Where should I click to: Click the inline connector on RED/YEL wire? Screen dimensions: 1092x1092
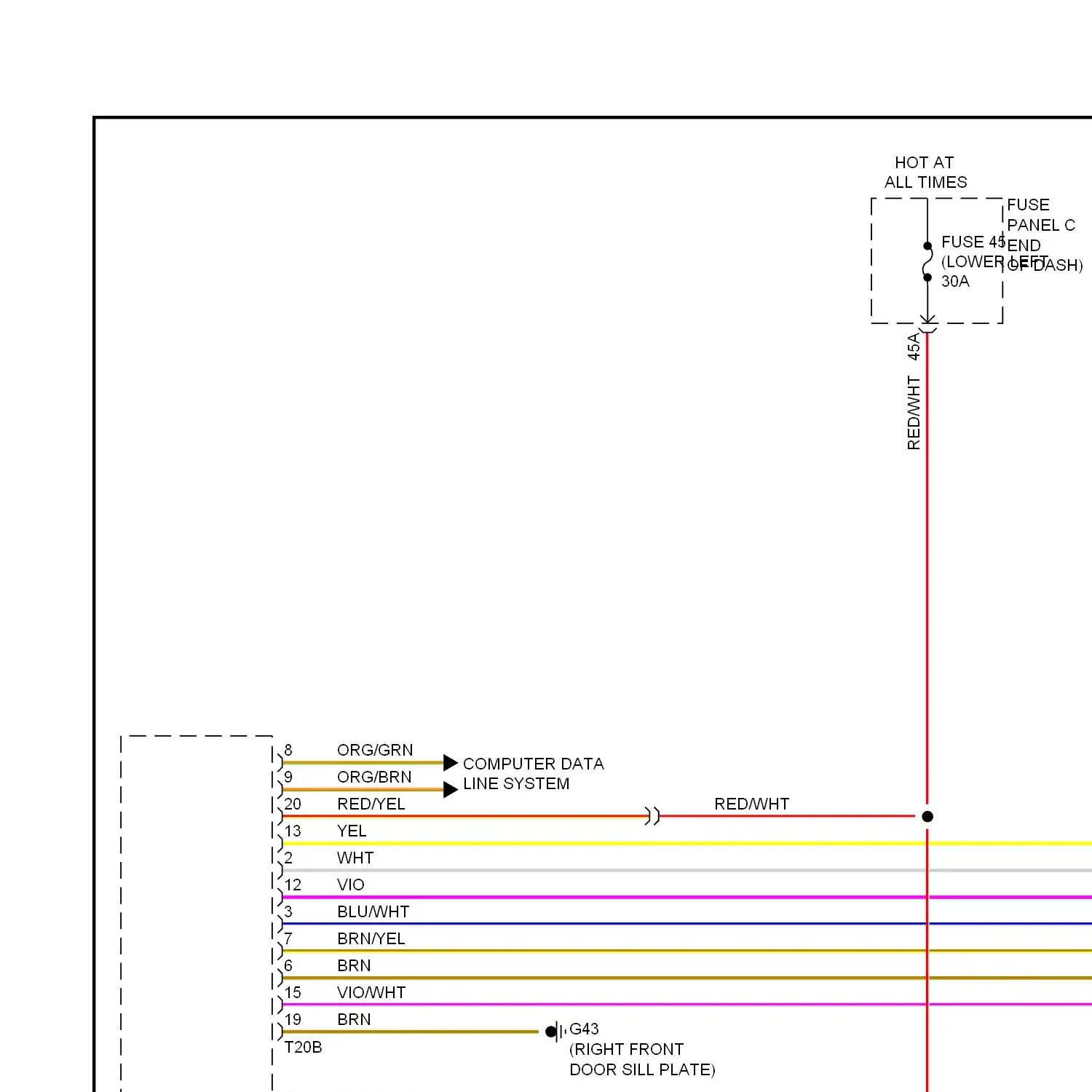pyautogui.click(x=652, y=816)
